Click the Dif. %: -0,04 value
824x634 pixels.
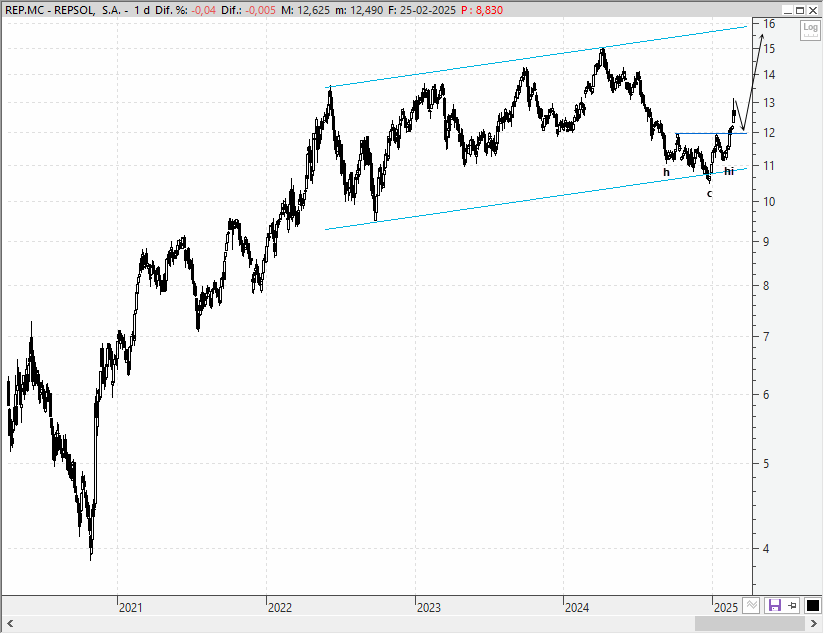click(x=186, y=11)
